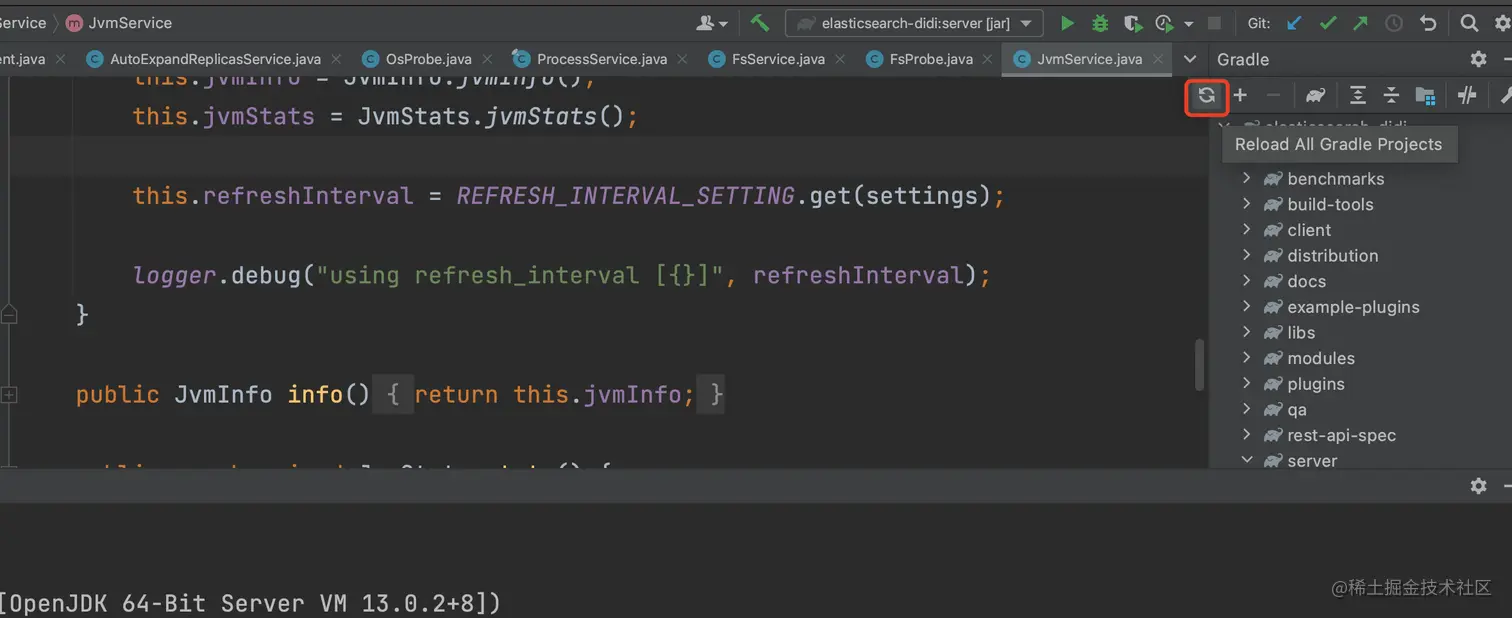Open user account dropdown icon
The width and height of the screenshot is (1512, 618).
pyautogui.click(x=712, y=23)
